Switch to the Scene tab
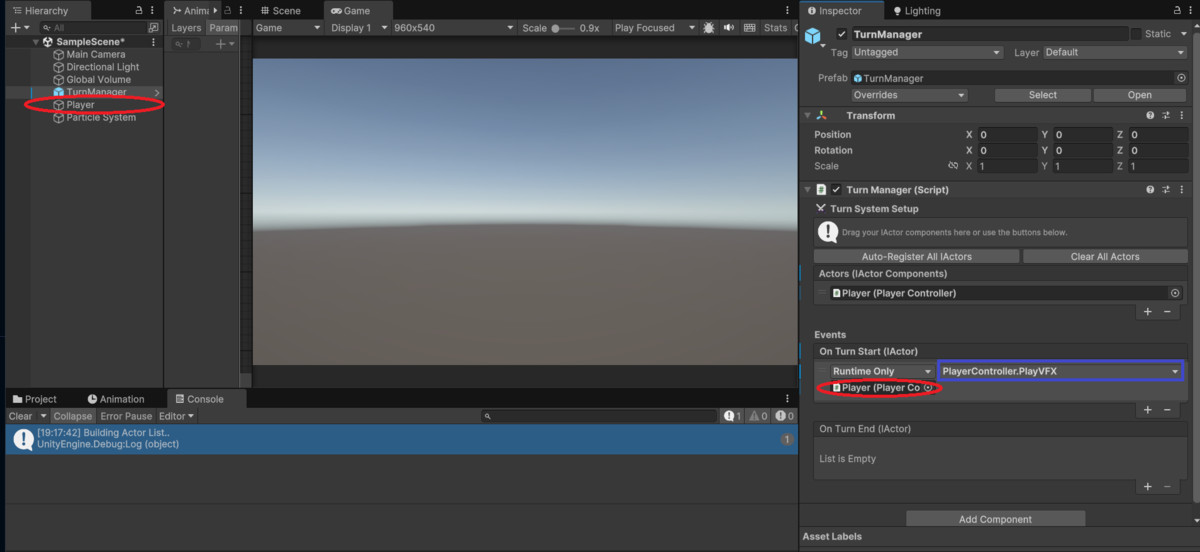Screen dimensions: 1200x552 tap(279, 10)
